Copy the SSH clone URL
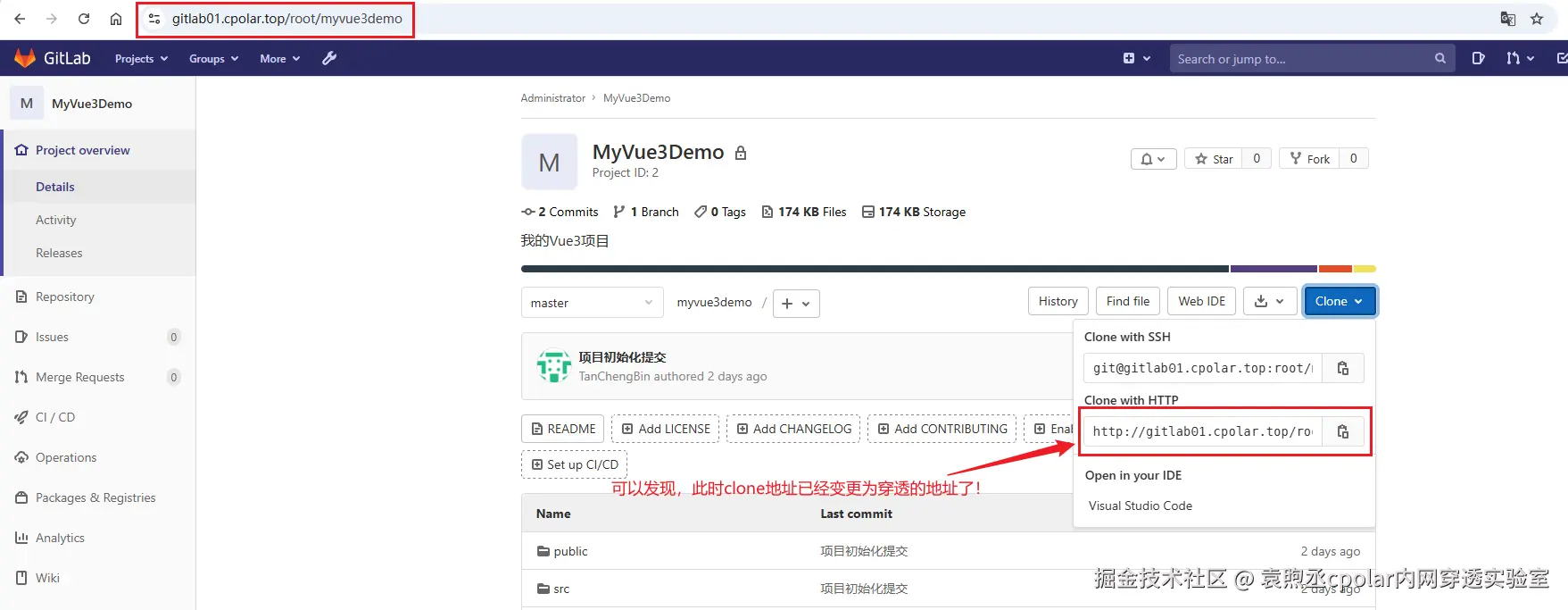Image resolution: width=1568 pixels, height=610 pixels. (x=1342, y=368)
